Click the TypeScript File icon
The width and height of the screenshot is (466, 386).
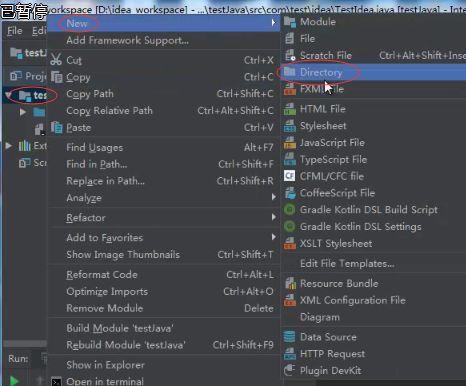pyautogui.click(x=290, y=160)
